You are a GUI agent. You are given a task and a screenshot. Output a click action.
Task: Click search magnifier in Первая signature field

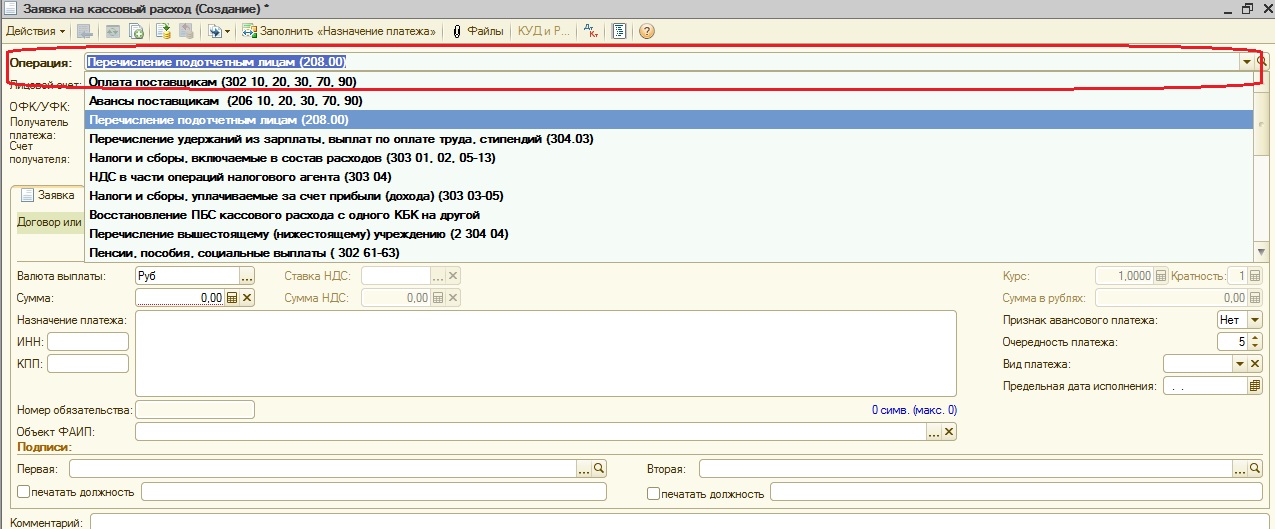[599, 468]
